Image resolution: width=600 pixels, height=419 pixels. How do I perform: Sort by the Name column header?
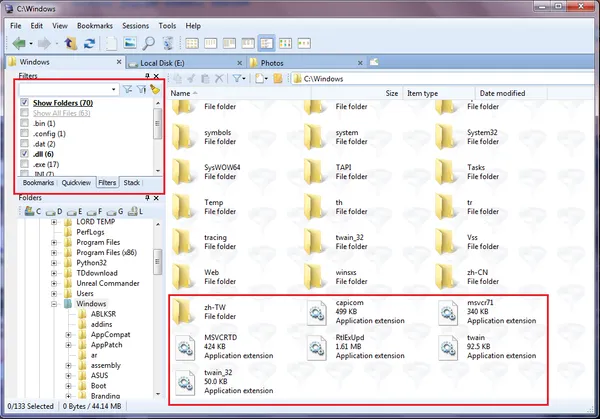pyautogui.click(x=241, y=93)
